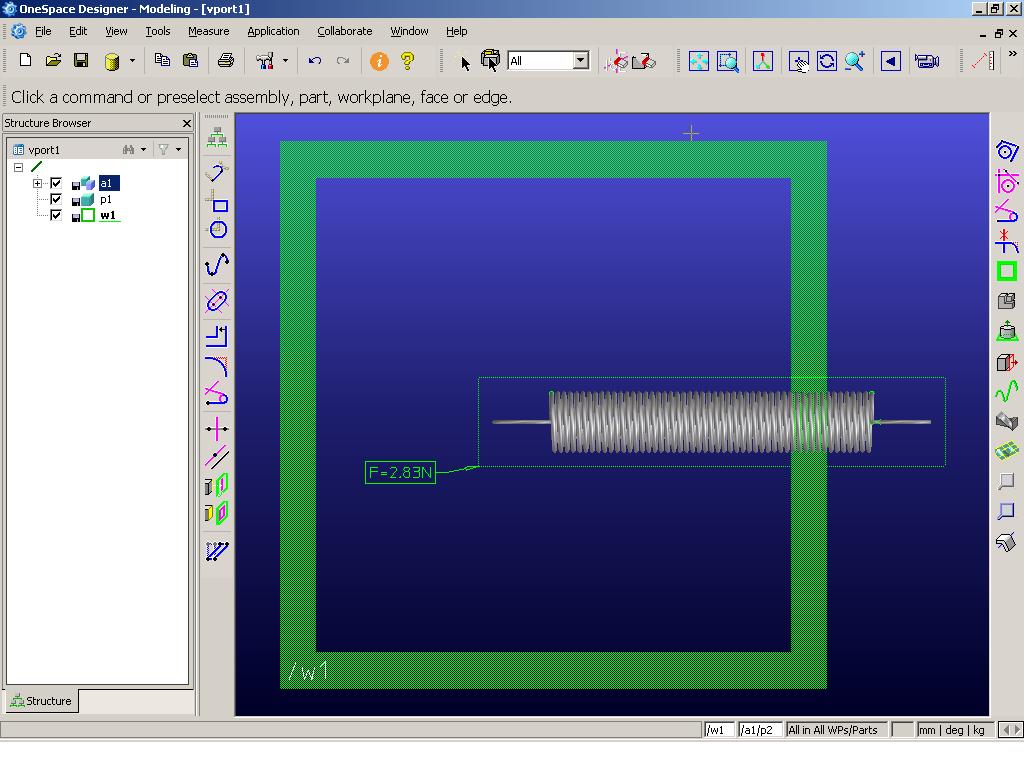Select the circle drawing tool
1024x768 pixels.
click(217, 229)
